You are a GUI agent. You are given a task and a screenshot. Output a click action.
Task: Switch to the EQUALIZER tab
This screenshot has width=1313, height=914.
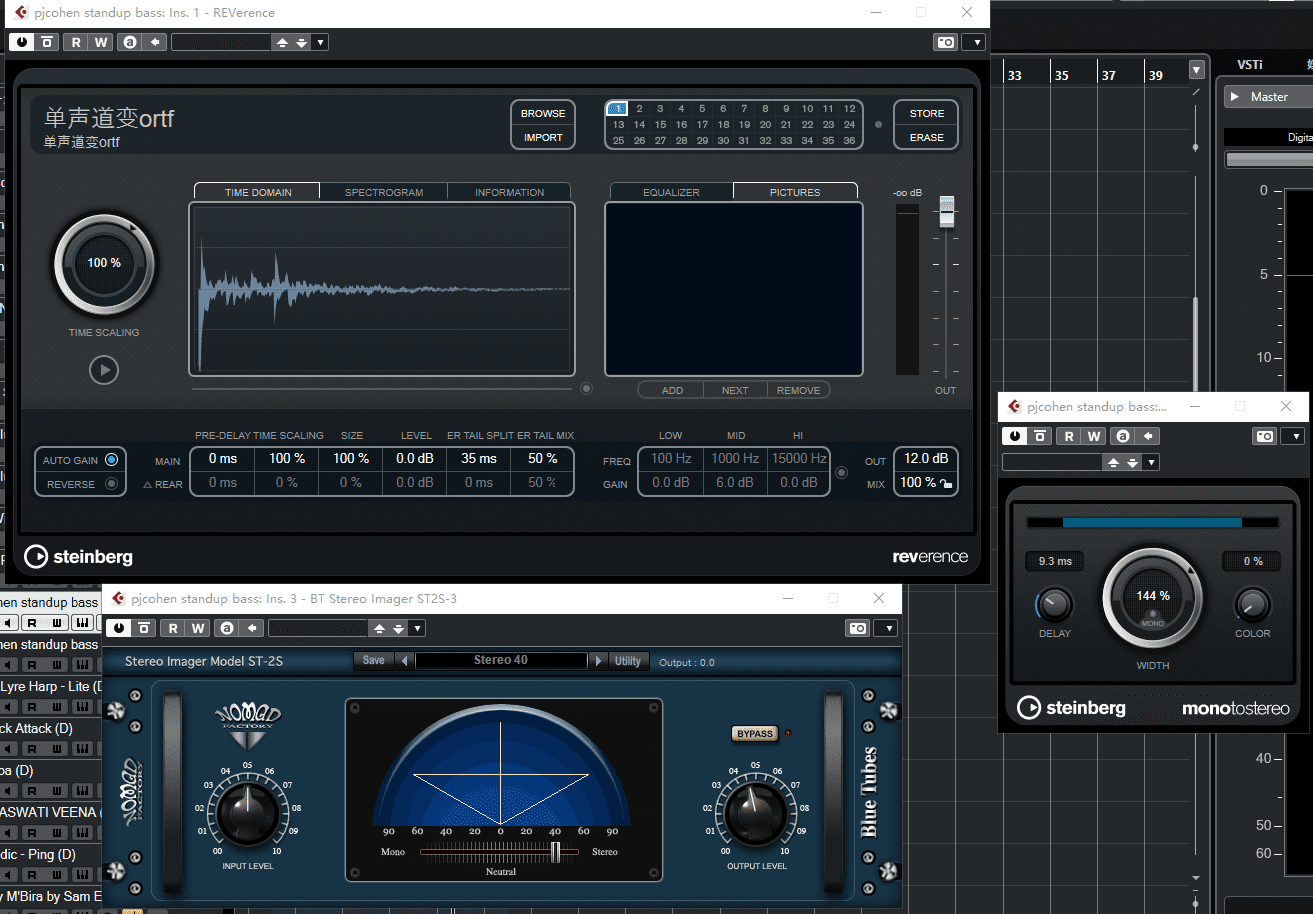(671, 192)
